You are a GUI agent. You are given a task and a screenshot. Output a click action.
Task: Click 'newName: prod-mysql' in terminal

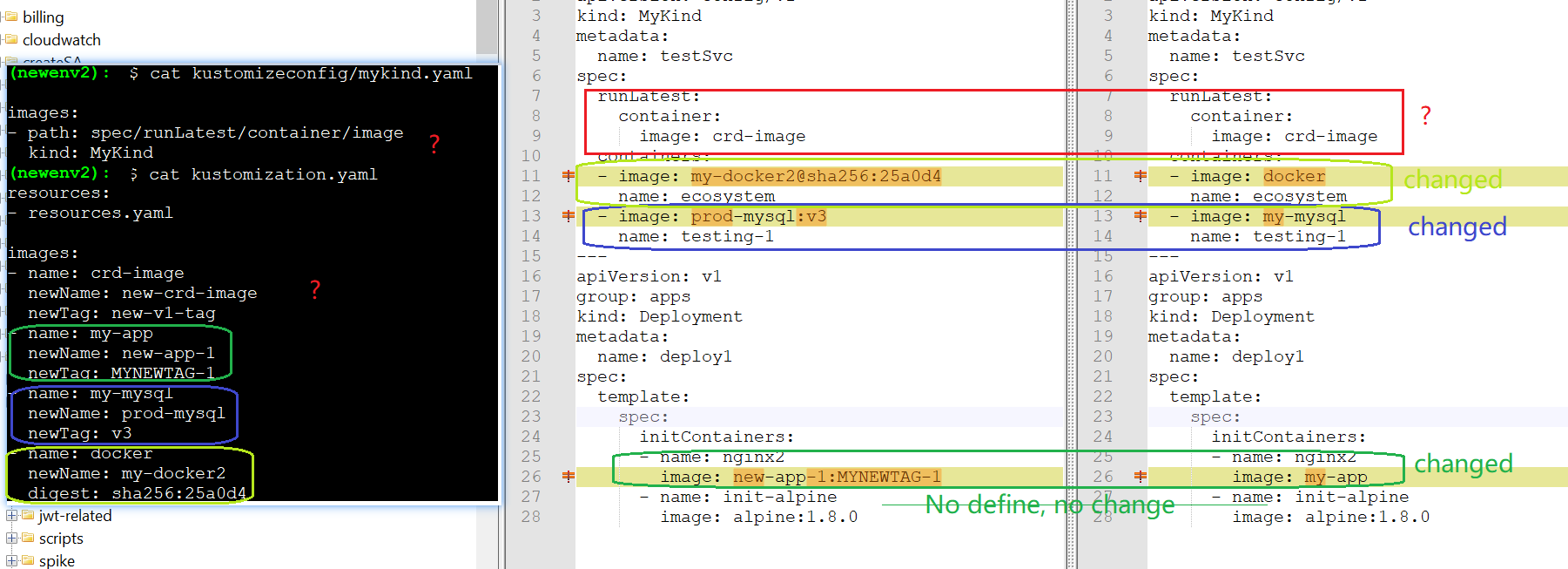point(127,413)
